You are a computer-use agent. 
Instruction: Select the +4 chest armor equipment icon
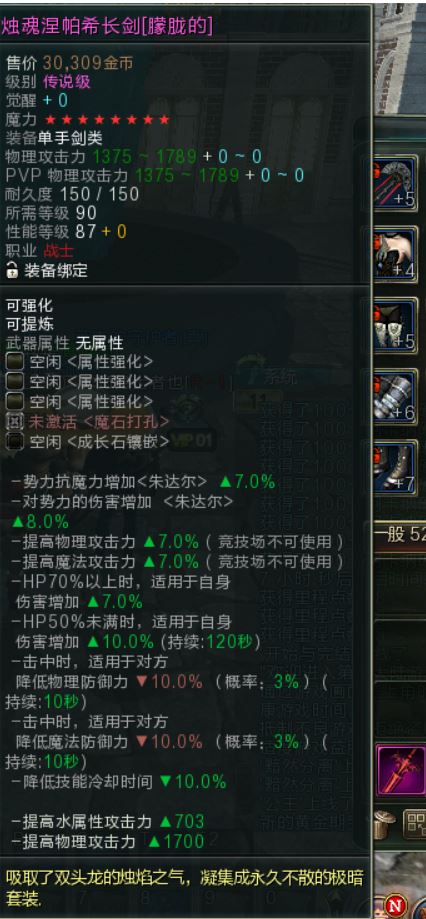click(x=396, y=255)
